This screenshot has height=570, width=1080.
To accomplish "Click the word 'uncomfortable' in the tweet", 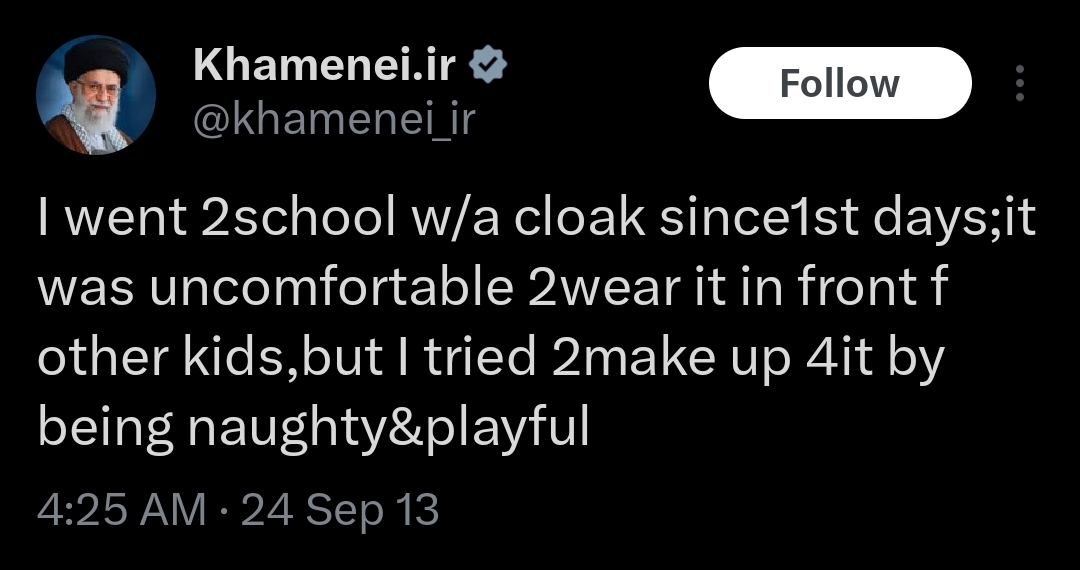I will (x=332, y=288).
